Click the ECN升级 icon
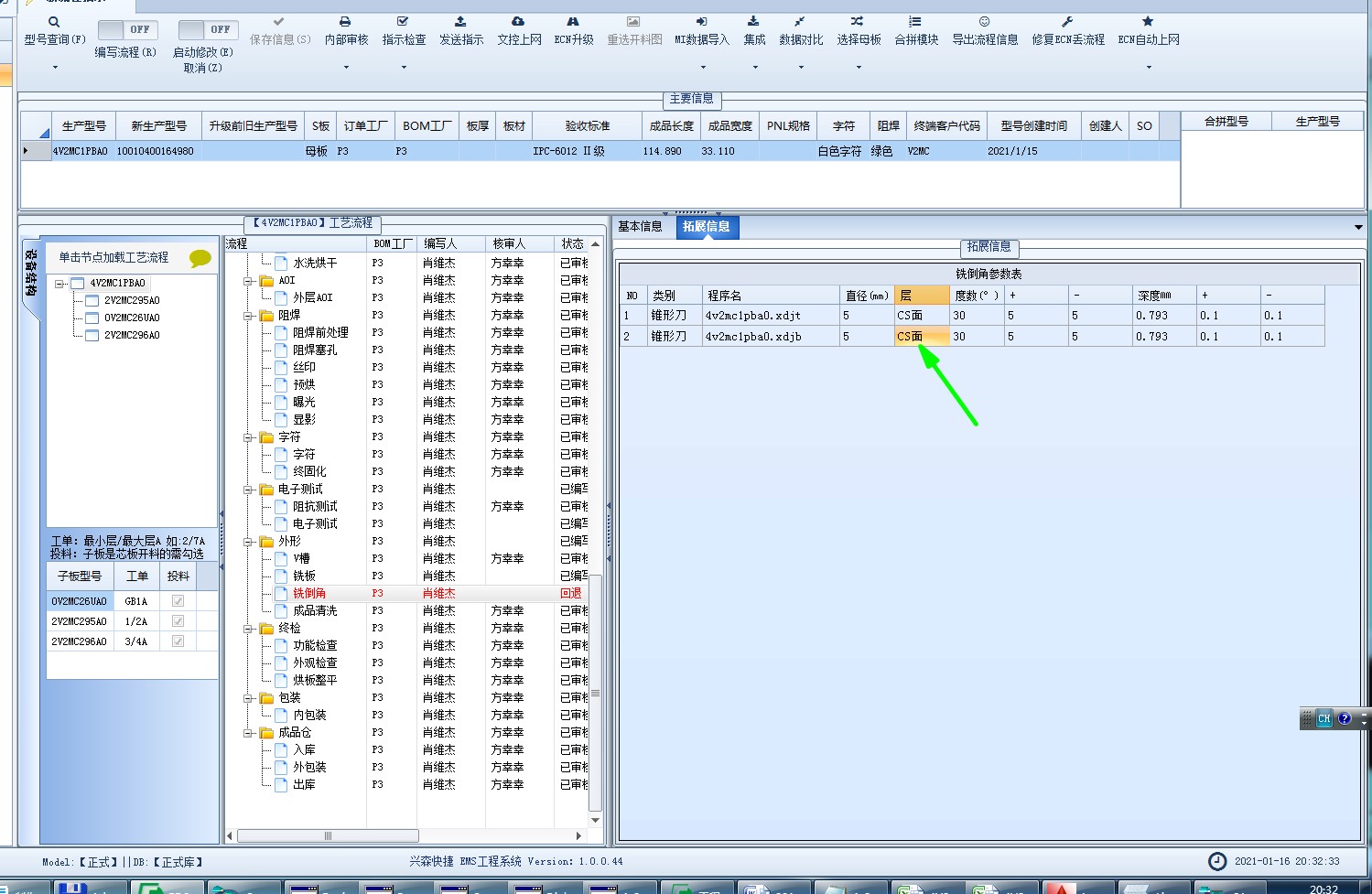Viewport: 1372px width, 894px height. (x=573, y=21)
